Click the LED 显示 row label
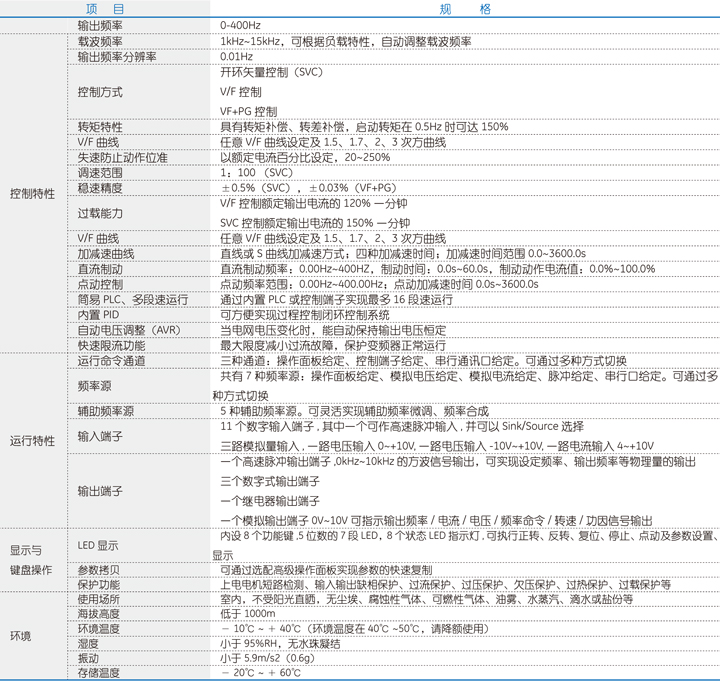 [x=98, y=545]
